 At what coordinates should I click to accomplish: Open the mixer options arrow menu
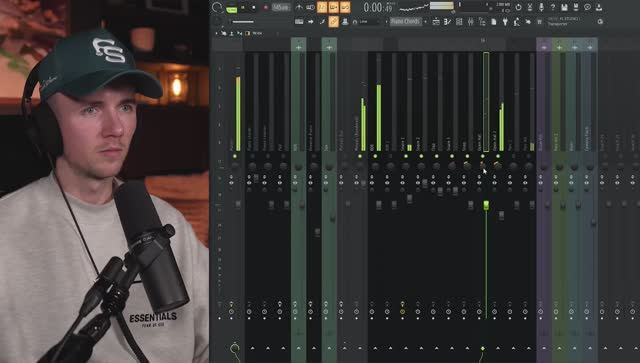[217, 33]
